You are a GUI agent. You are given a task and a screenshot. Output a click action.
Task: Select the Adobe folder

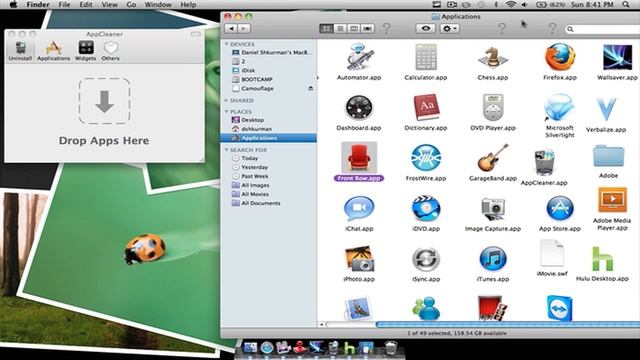pos(608,156)
